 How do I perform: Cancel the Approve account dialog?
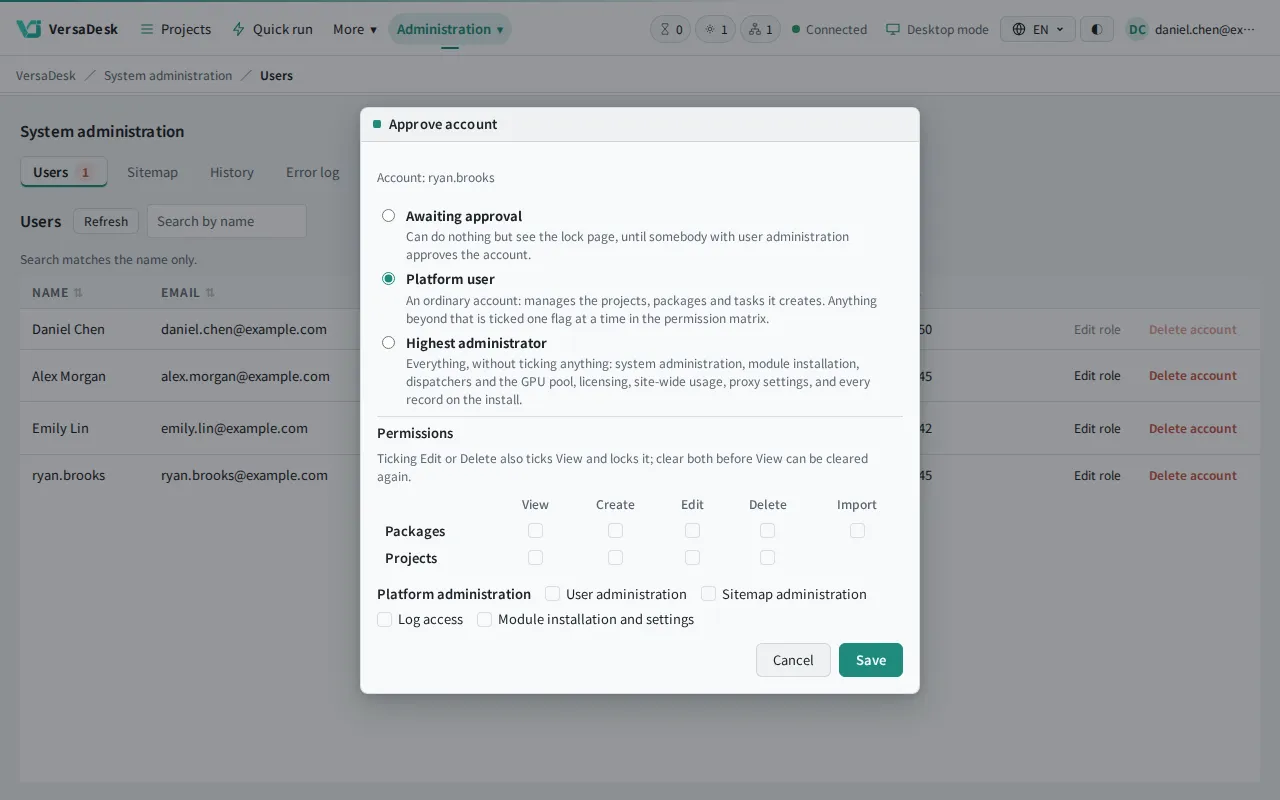[793, 660]
